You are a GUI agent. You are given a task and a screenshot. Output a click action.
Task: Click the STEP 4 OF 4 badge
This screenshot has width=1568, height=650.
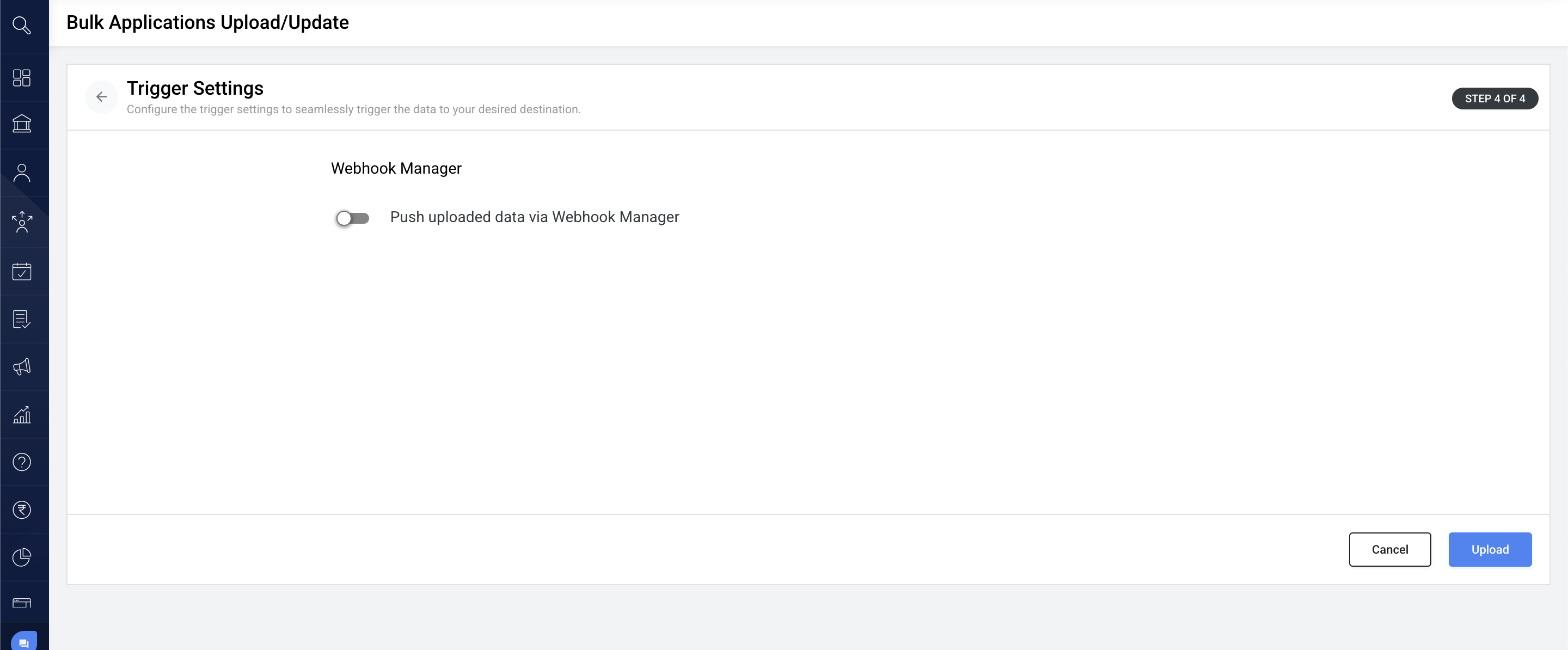coord(1494,99)
